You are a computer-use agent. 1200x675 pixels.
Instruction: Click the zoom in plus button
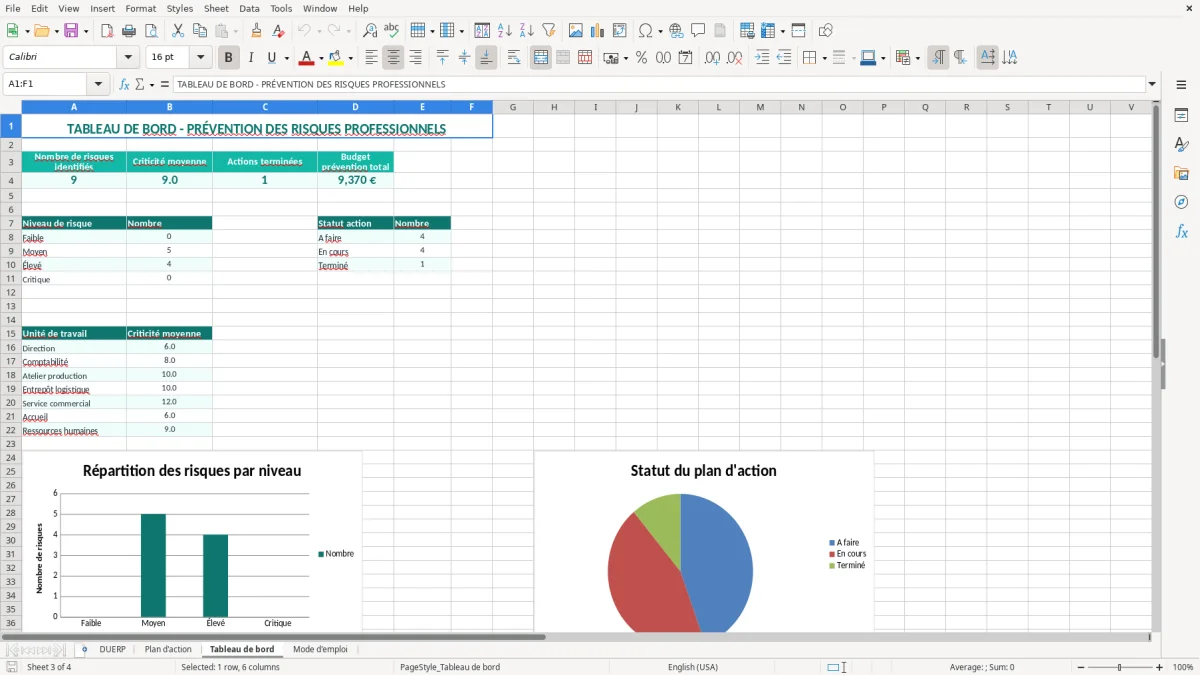tap(1160, 667)
